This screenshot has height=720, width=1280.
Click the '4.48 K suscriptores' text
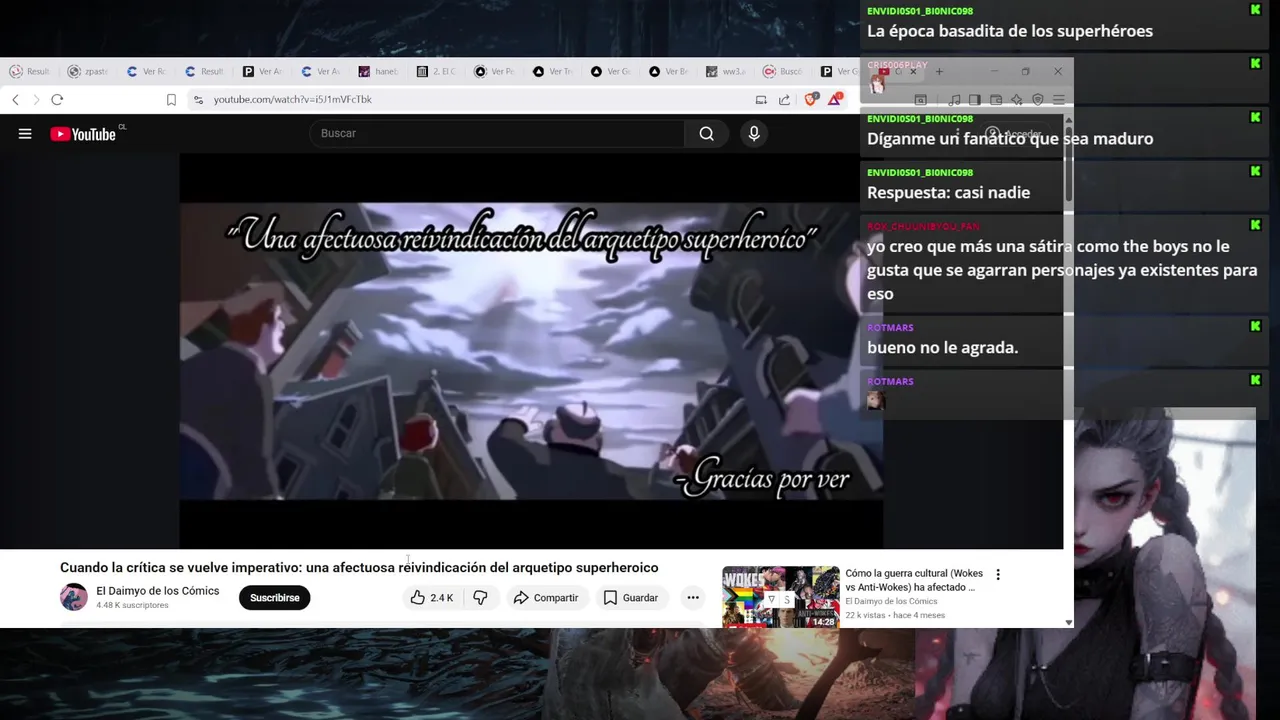[132, 606]
